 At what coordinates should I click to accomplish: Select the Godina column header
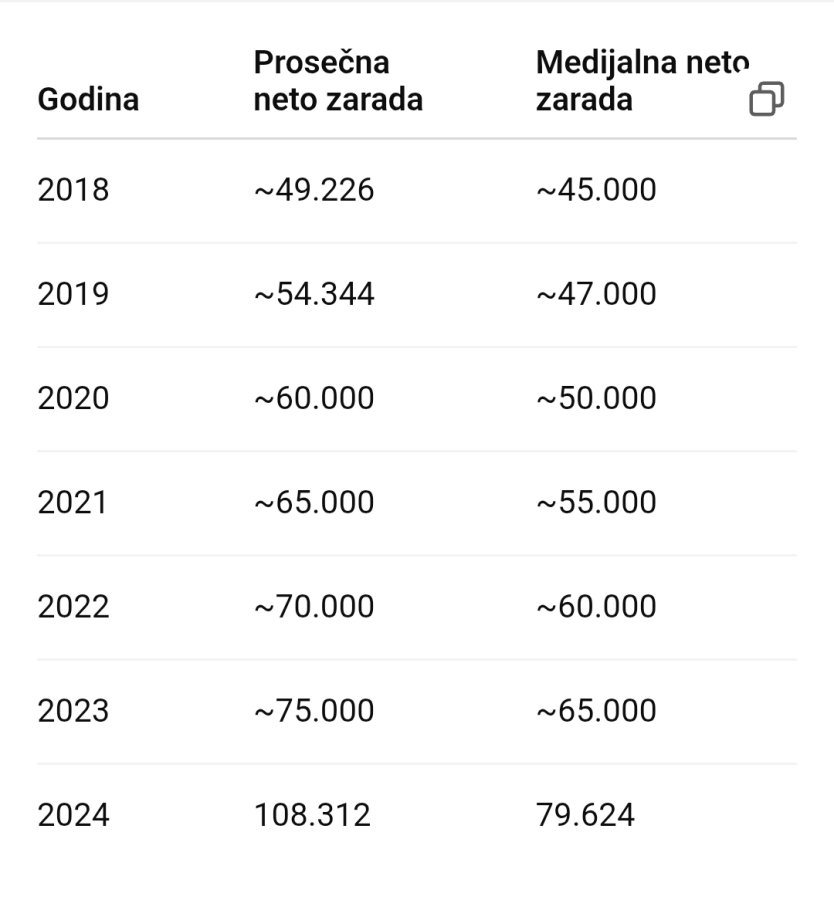pos(88,99)
